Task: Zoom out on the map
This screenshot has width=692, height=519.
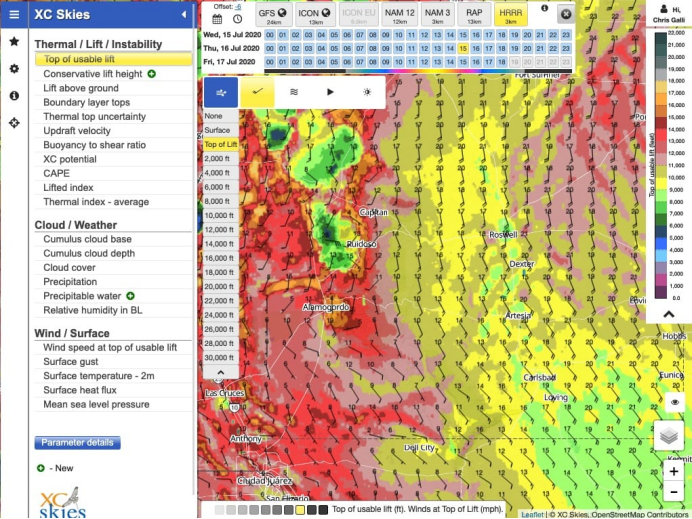Action: coord(674,492)
